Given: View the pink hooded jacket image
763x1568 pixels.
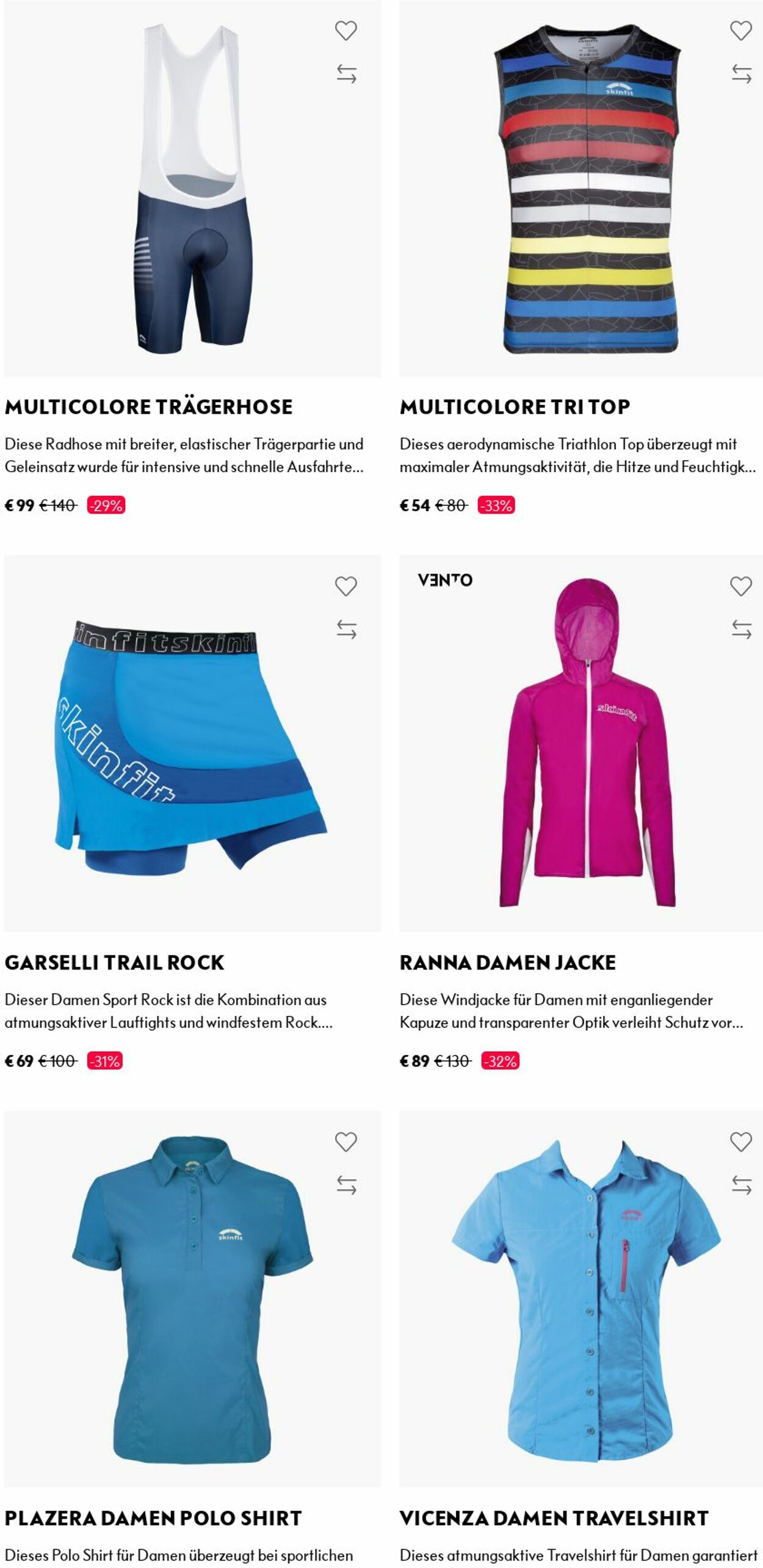Looking at the screenshot, I should [x=580, y=743].
